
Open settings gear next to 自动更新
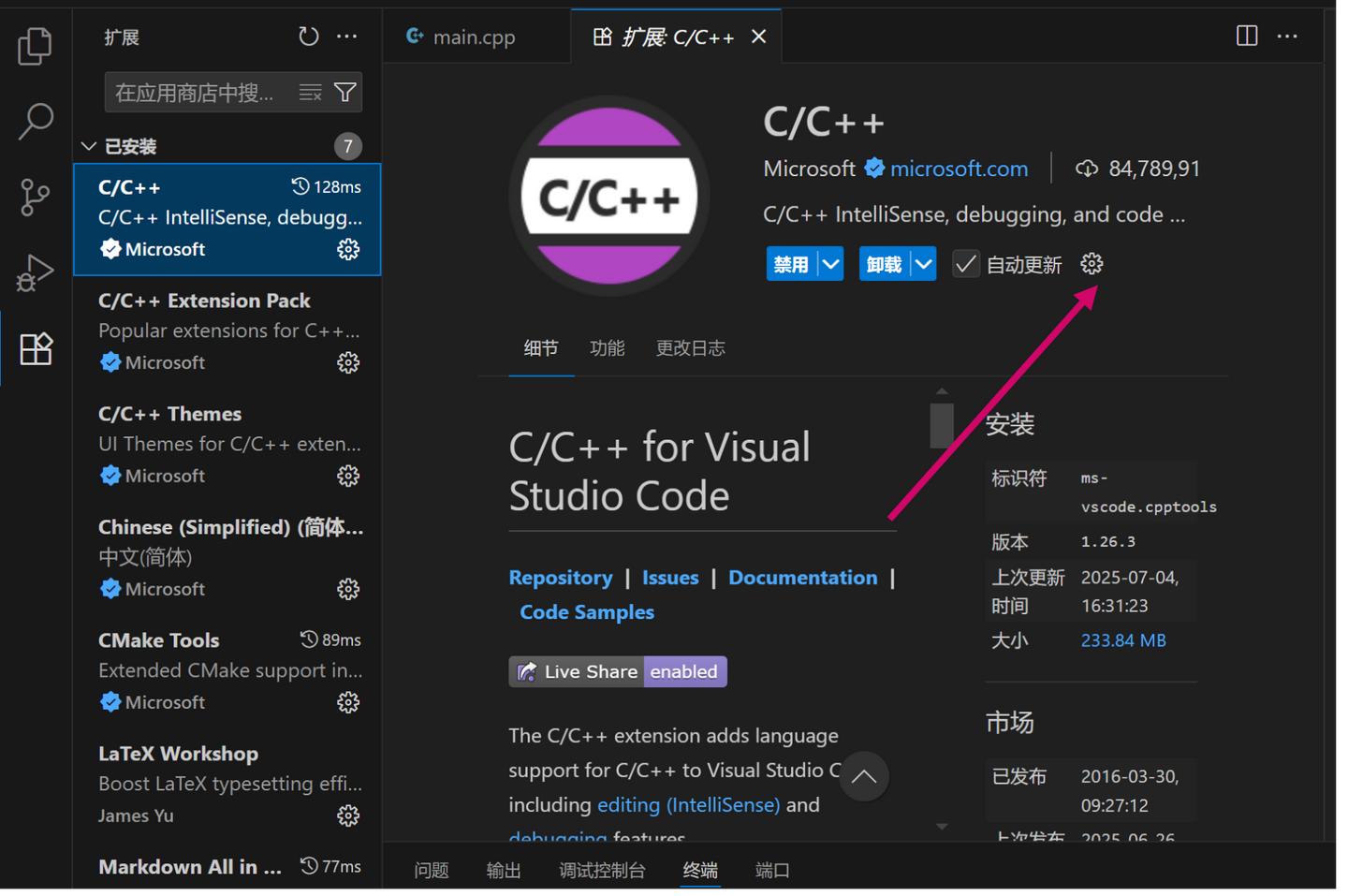coord(1092,264)
